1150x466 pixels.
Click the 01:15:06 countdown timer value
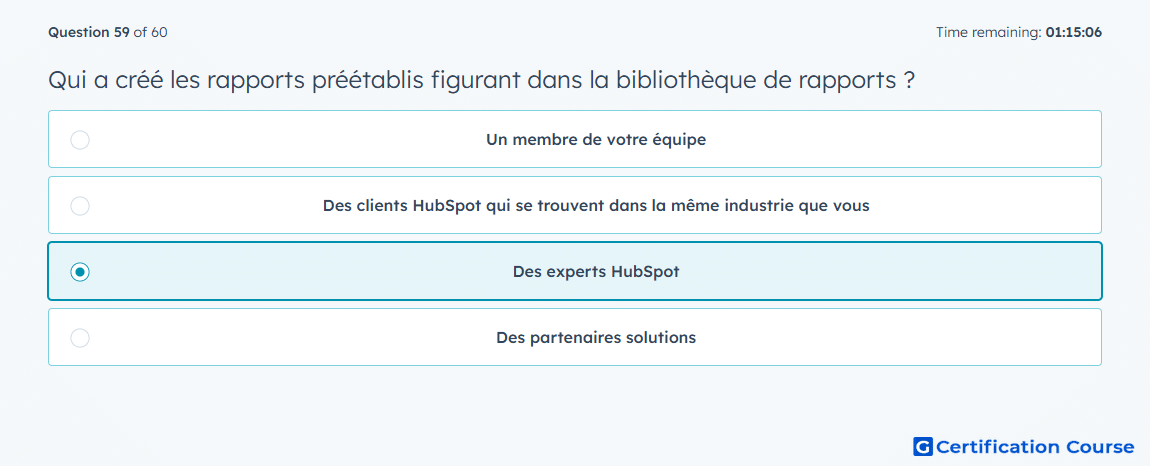[1074, 32]
